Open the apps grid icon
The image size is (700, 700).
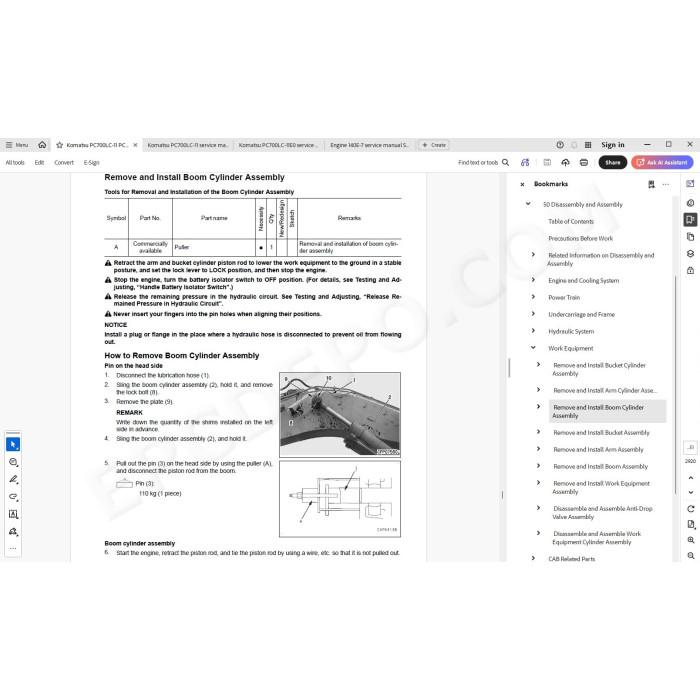pos(588,145)
